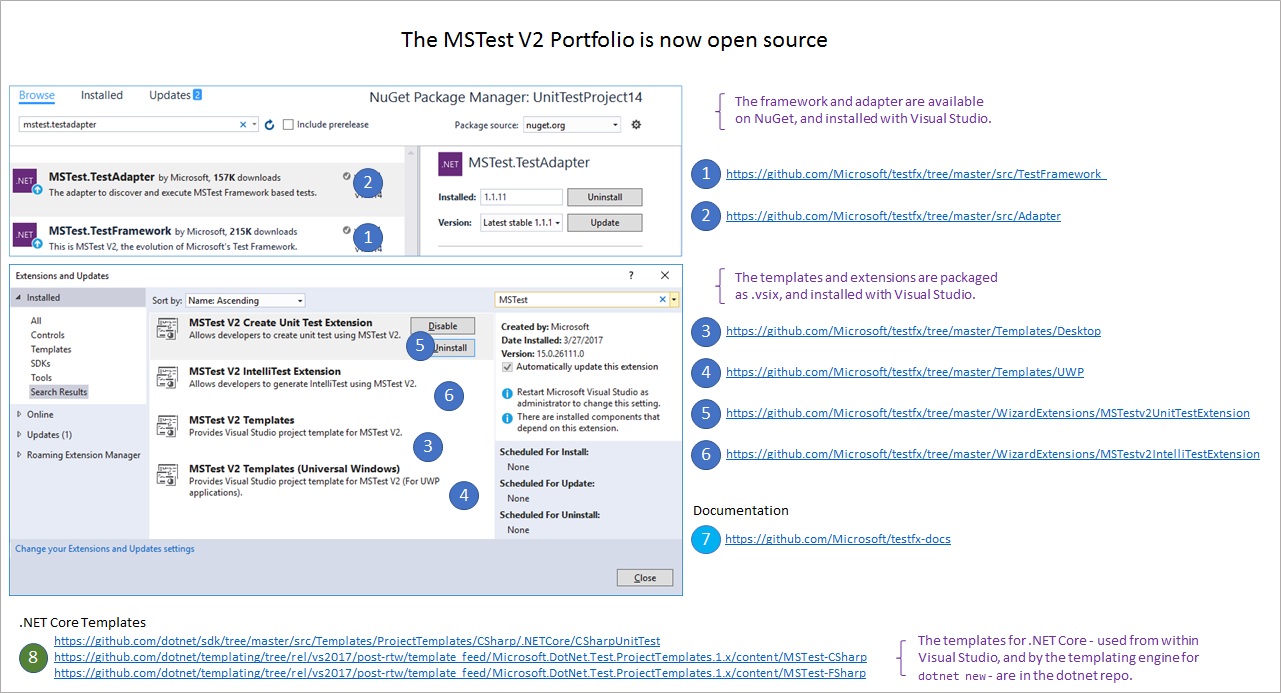Open the src/TestFramework GitHub link
1281x693 pixels.
[915, 173]
